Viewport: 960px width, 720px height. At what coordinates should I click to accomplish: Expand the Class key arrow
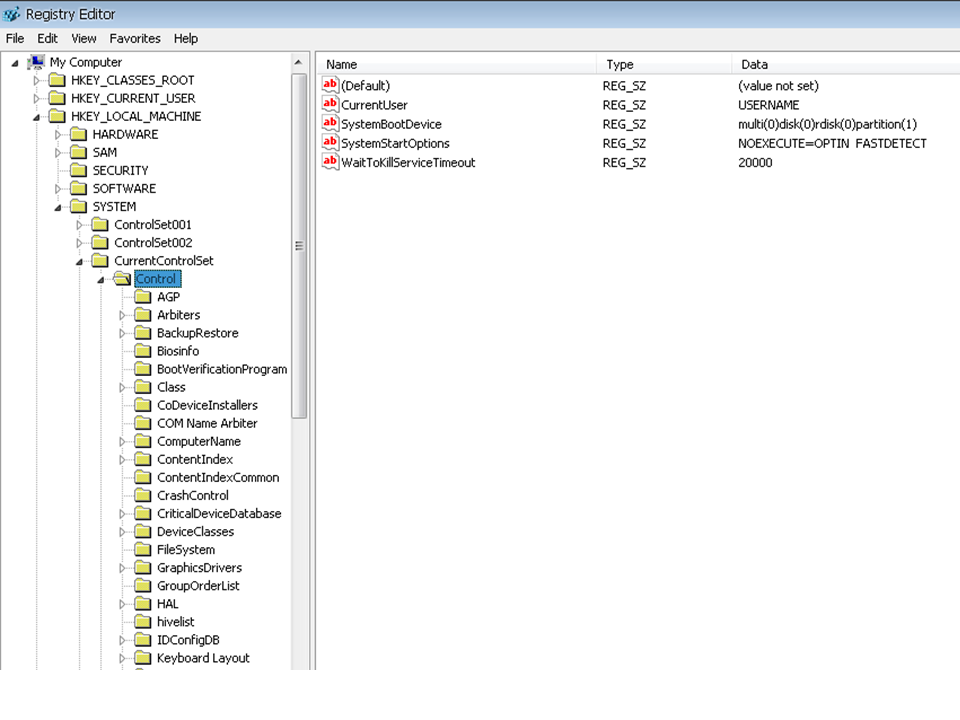coord(122,387)
